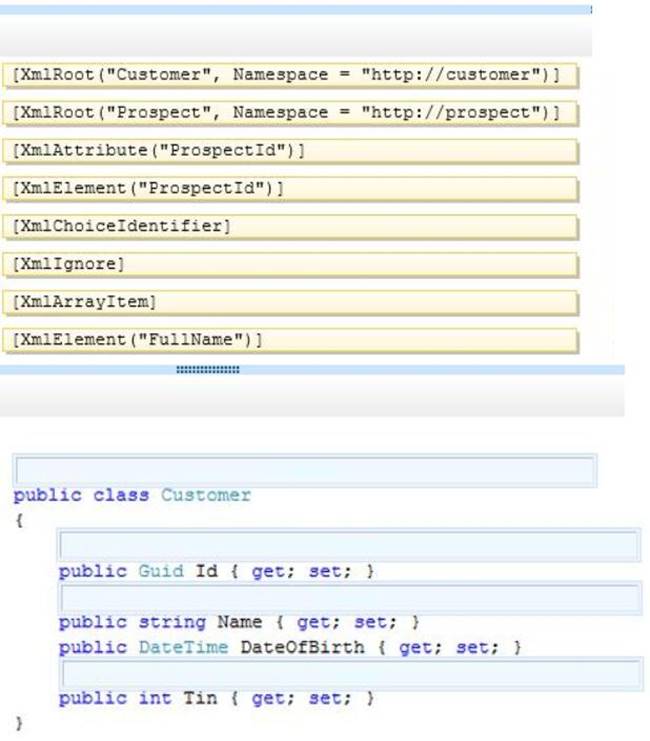Click the Id property name in code
This screenshot has width=650, height=741.
click(x=206, y=571)
